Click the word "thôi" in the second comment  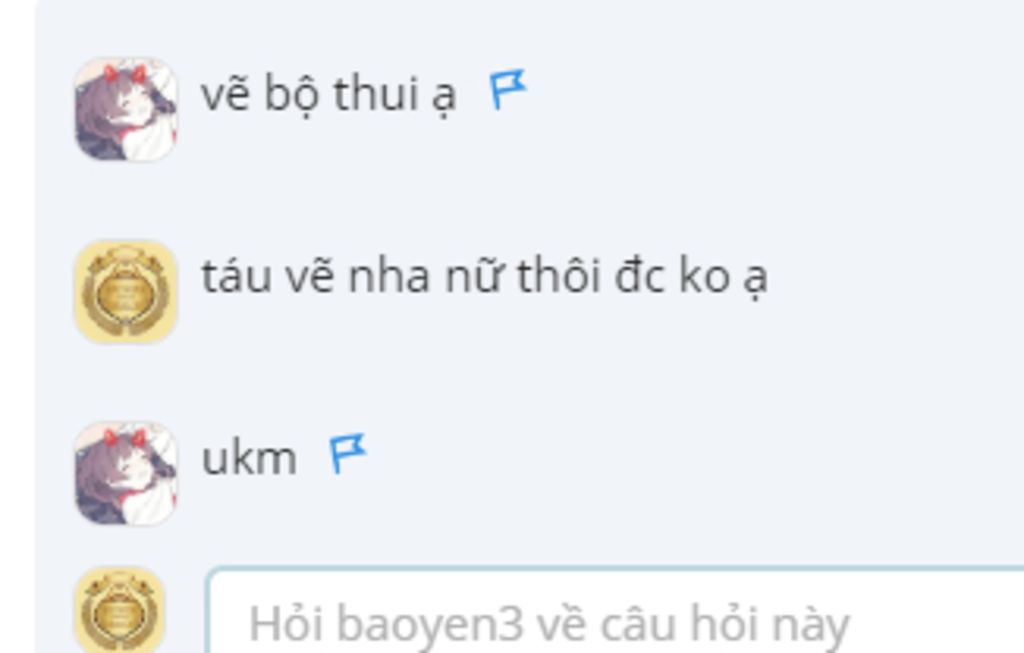point(558,275)
